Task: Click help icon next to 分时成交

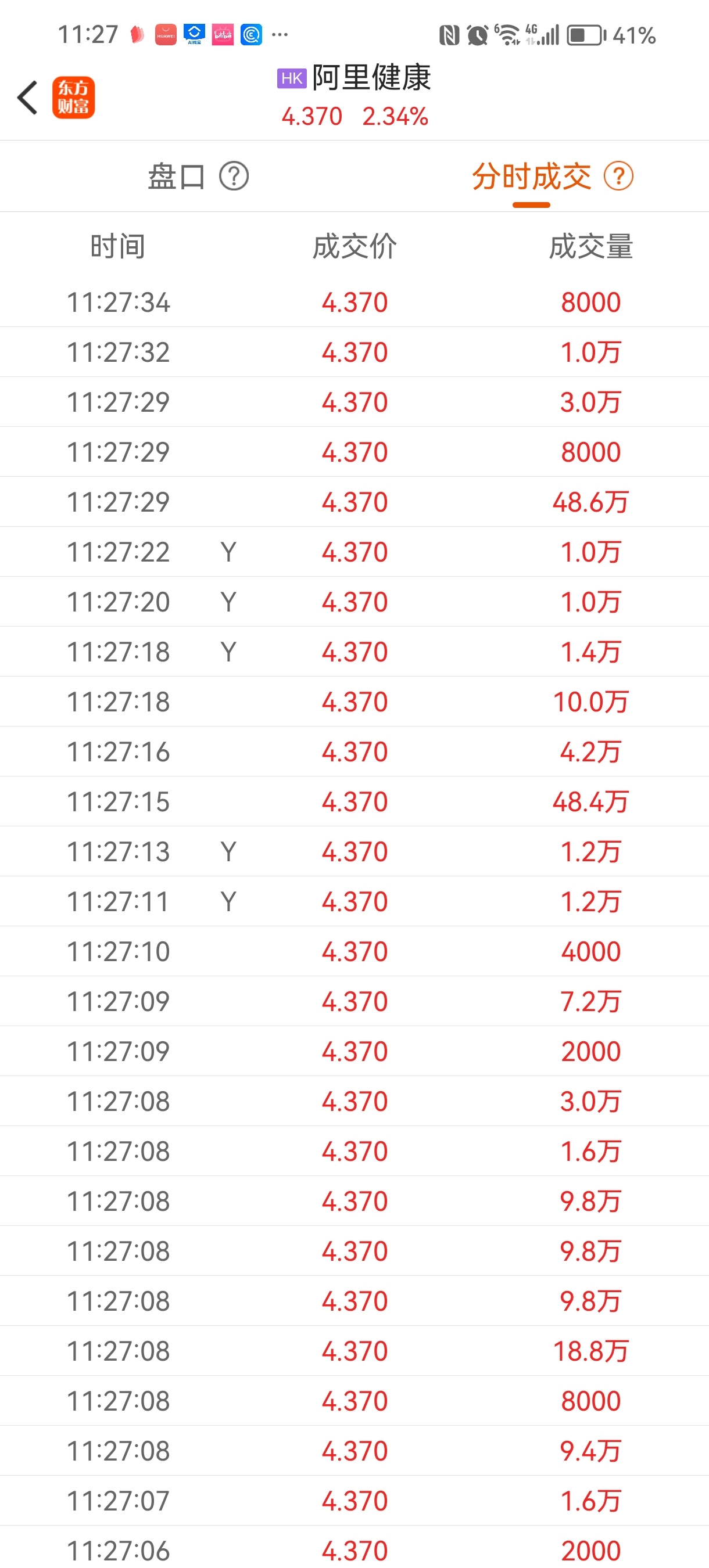Action: (x=618, y=177)
